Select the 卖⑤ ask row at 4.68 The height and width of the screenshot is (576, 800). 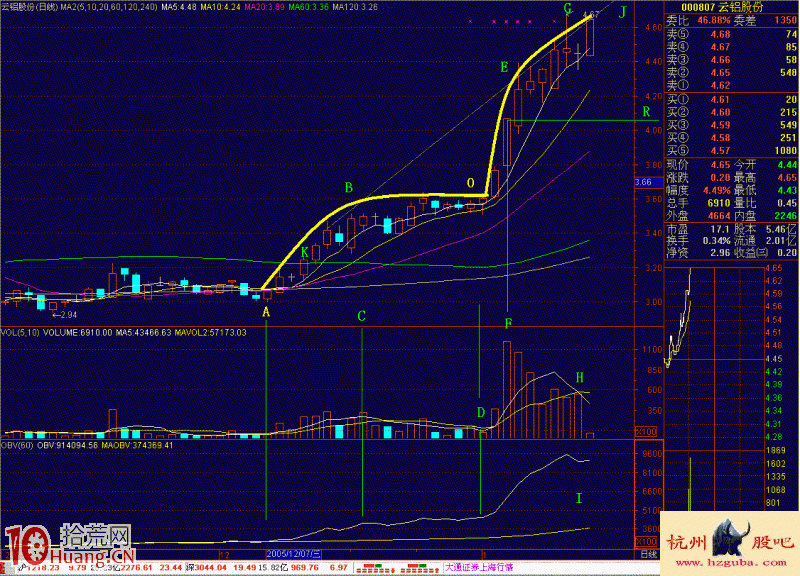click(732, 34)
